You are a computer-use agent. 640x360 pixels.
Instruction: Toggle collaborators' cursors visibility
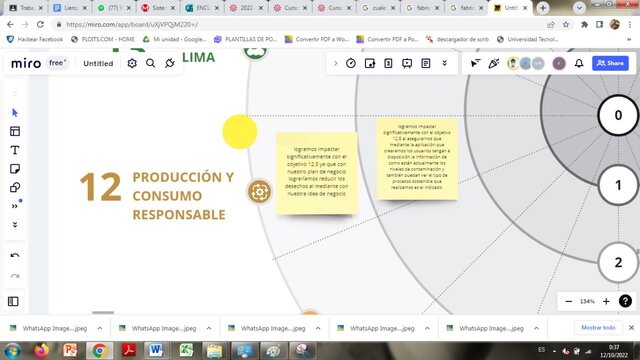475,63
